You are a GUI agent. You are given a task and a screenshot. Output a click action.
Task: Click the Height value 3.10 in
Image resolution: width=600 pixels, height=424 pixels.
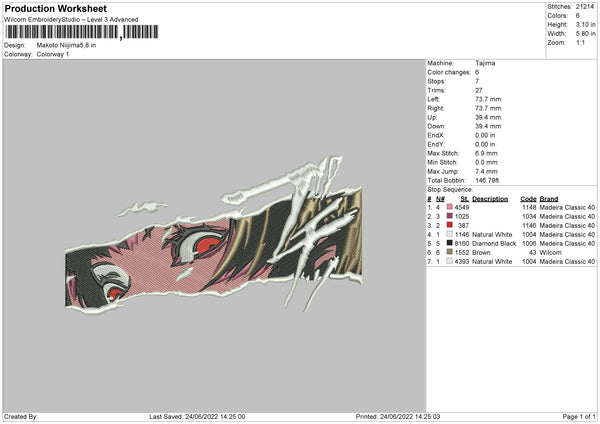(x=585, y=24)
